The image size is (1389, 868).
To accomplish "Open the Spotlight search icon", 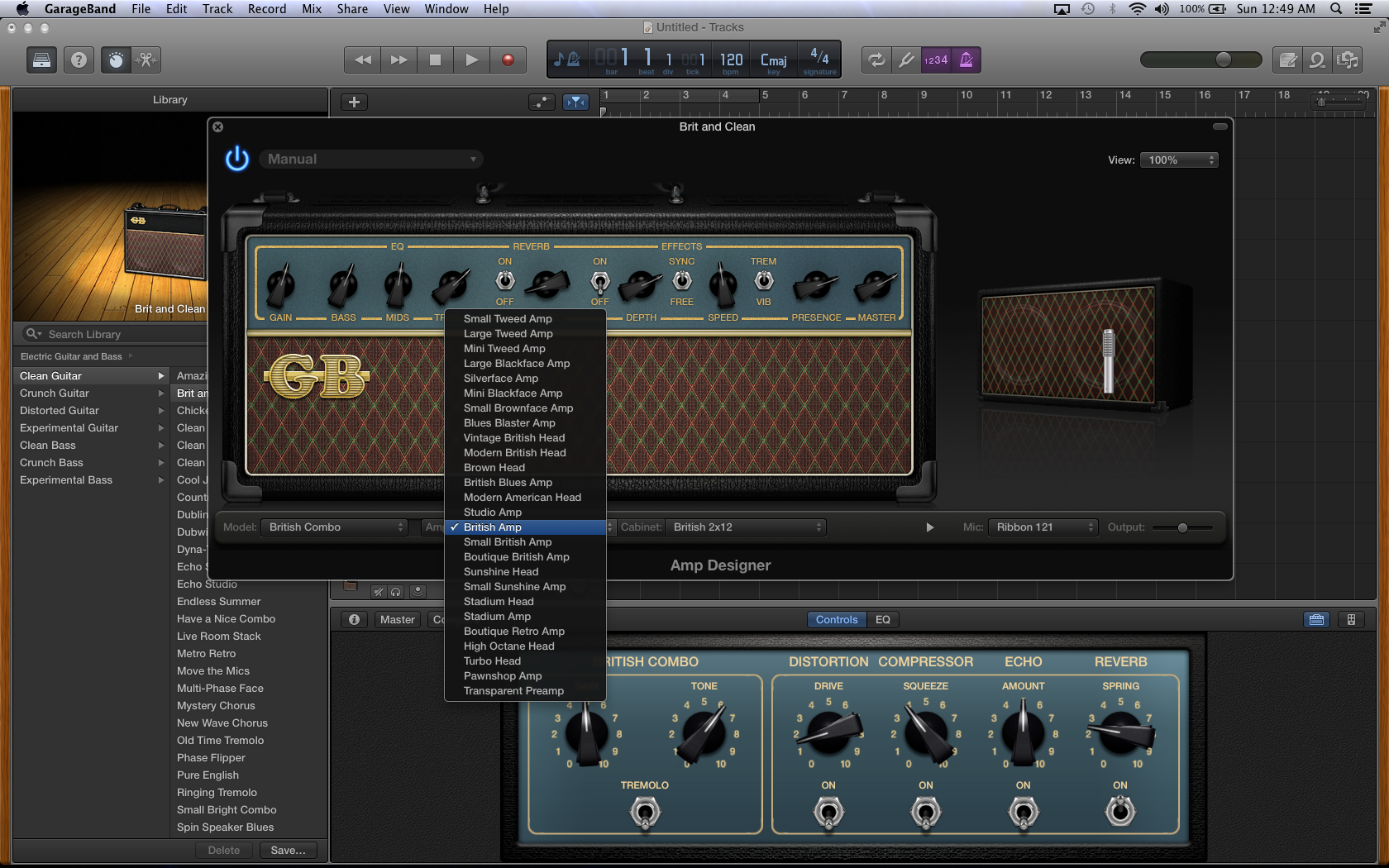I will 1336,9.
